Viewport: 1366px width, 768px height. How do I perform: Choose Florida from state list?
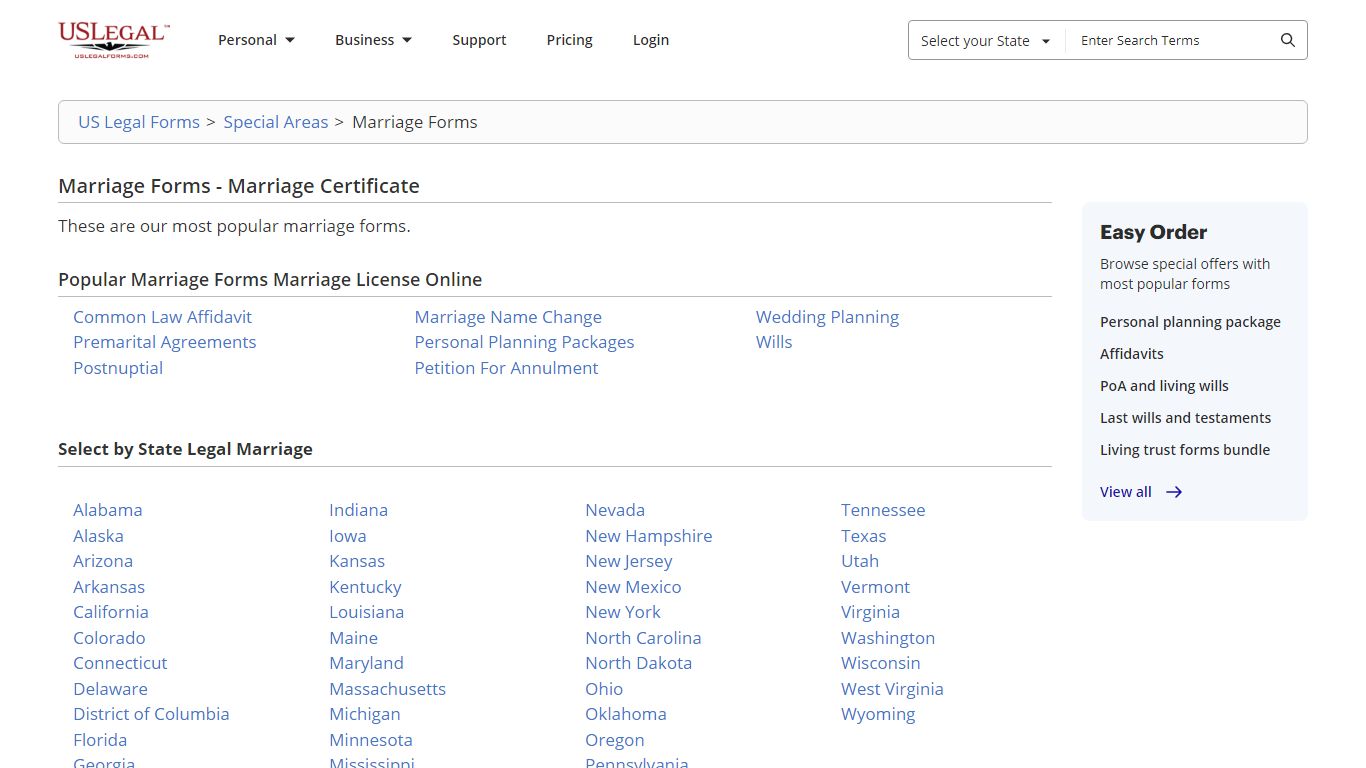coord(100,740)
